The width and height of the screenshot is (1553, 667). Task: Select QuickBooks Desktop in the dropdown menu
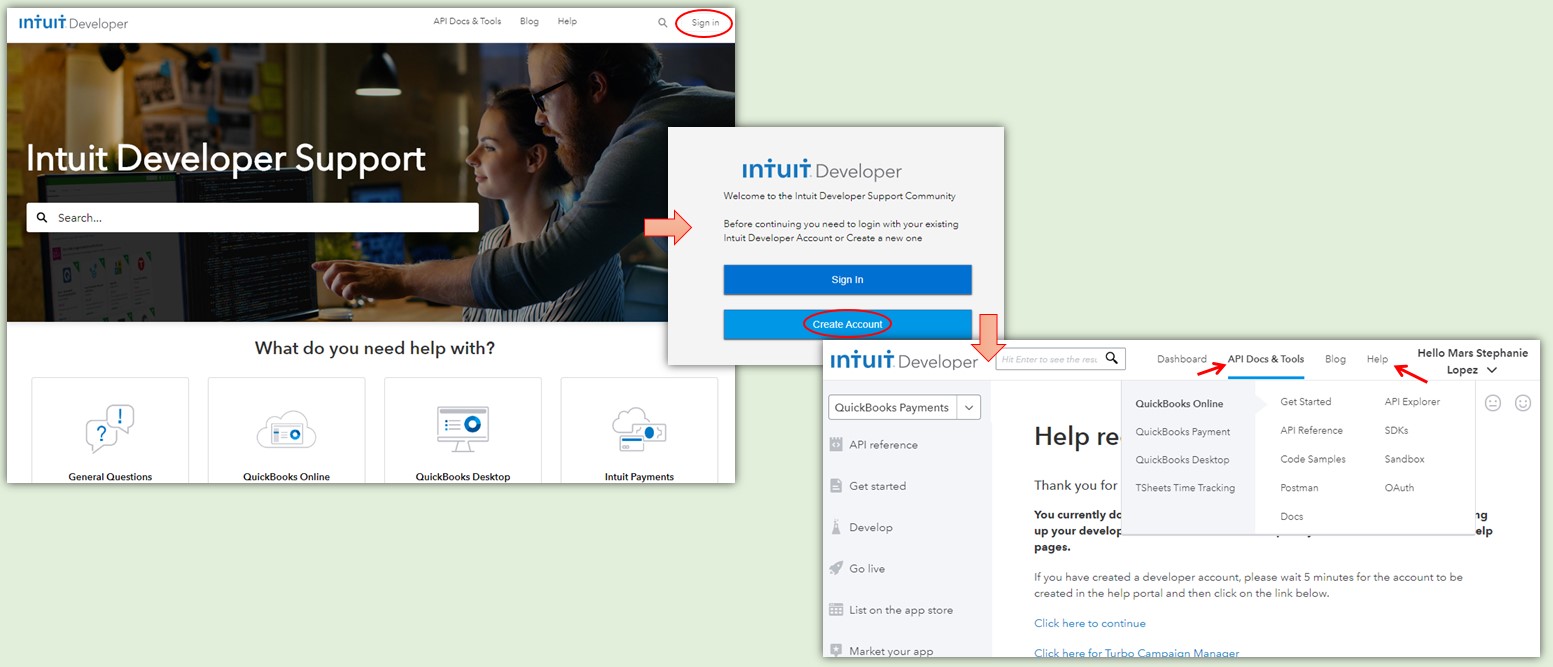(1182, 460)
